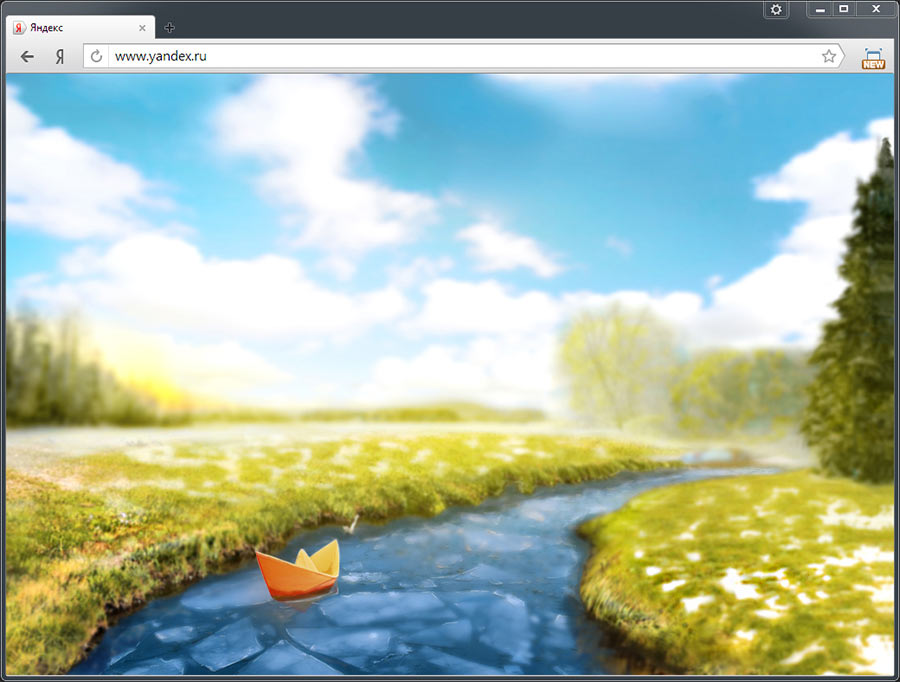This screenshot has height=682, width=900.
Task: Reload the page with the refresh icon
Action: [97, 57]
